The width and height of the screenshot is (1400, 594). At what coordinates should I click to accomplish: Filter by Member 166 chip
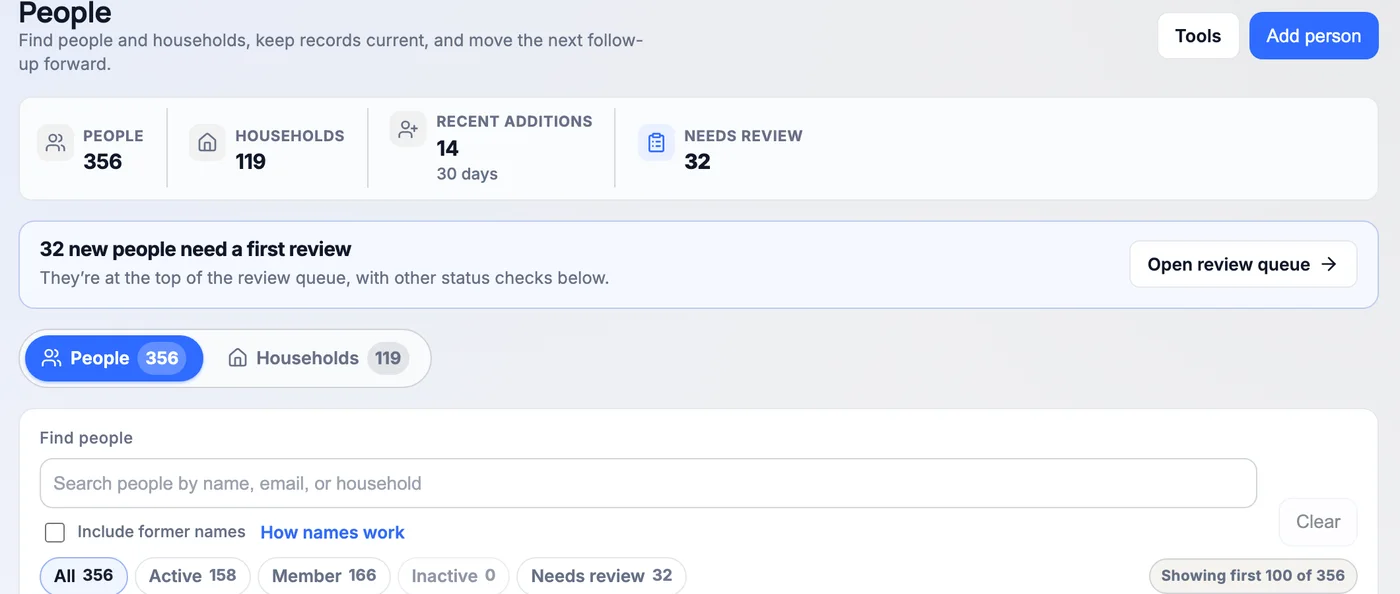[324, 576]
